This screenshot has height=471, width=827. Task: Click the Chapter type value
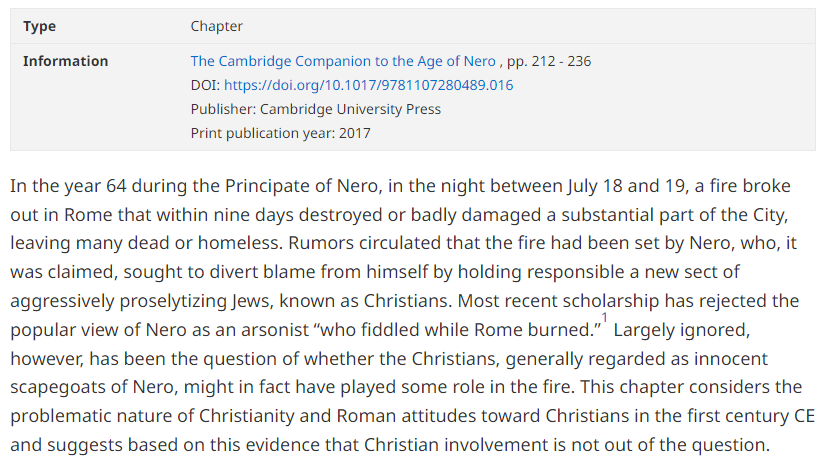pyautogui.click(x=217, y=26)
